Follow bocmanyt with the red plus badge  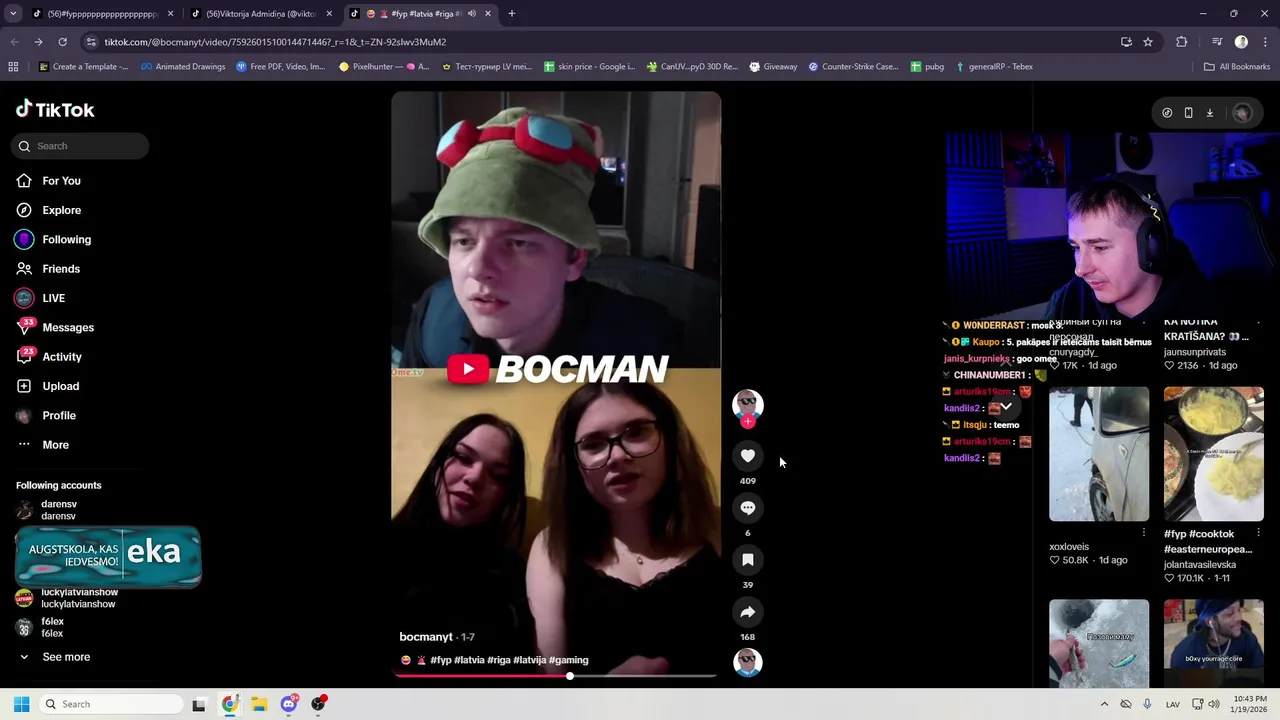[x=748, y=422]
